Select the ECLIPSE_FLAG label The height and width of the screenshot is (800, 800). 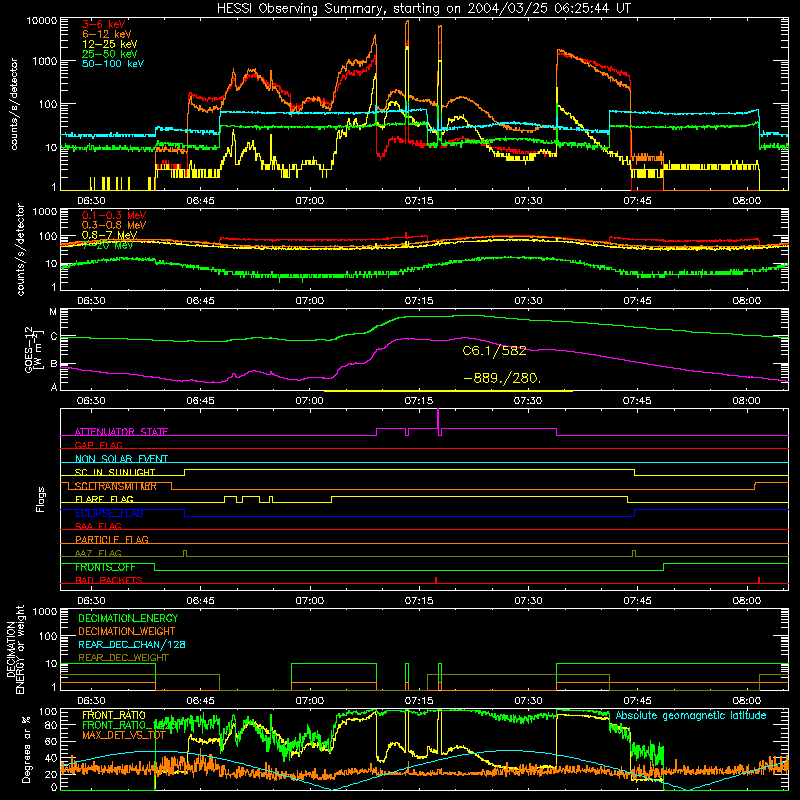tap(109, 513)
